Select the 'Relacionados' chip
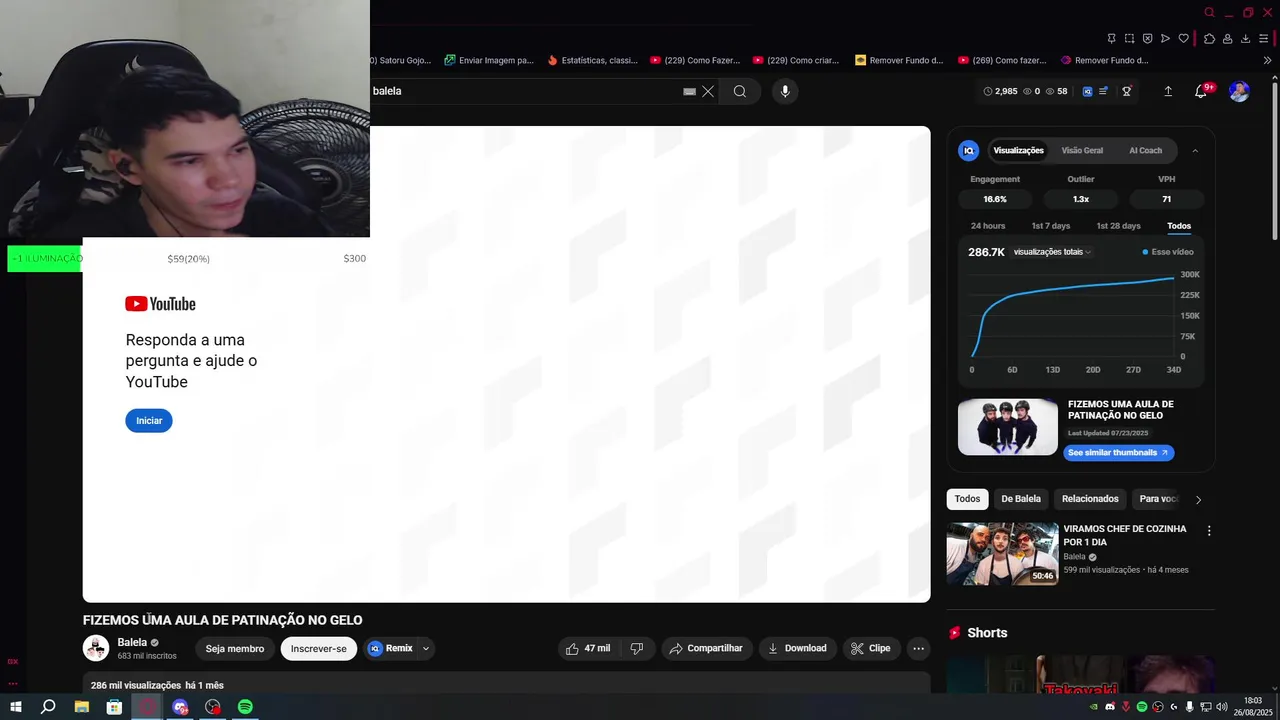The image size is (1280, 720). (x=1090, y=499)
